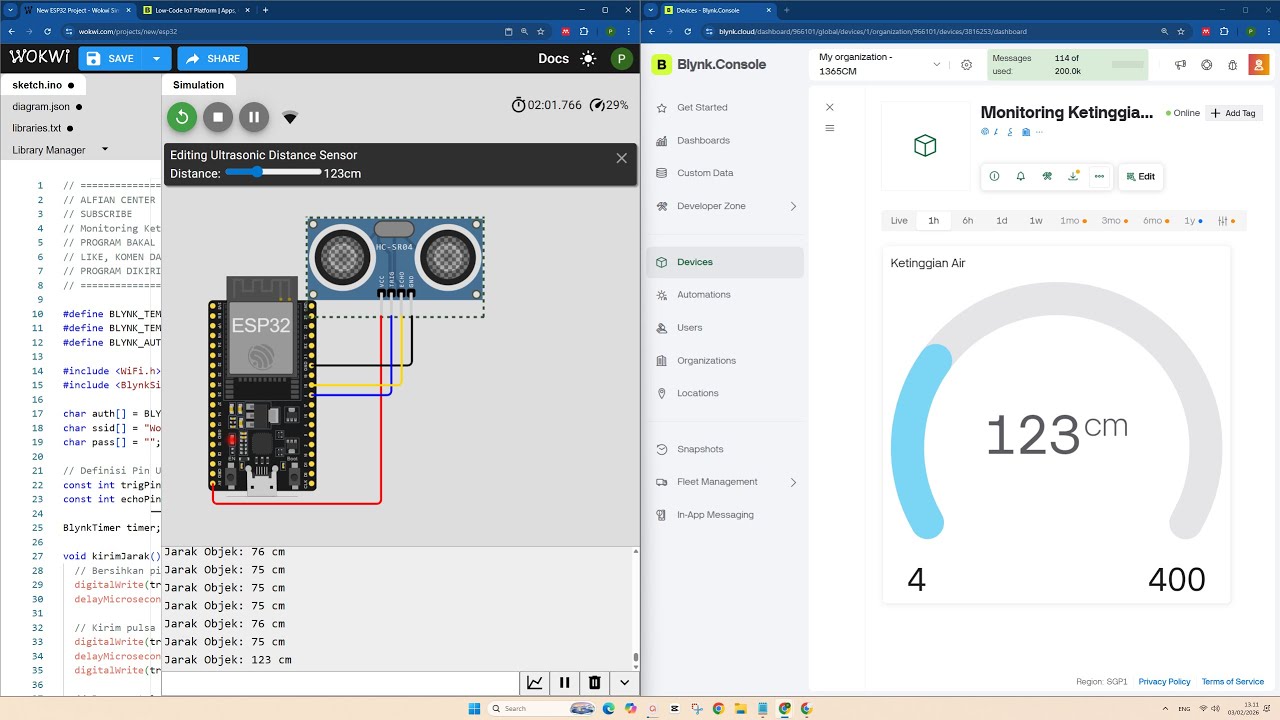Switch to the sketch.ino tab

click(x=43, y=85)
